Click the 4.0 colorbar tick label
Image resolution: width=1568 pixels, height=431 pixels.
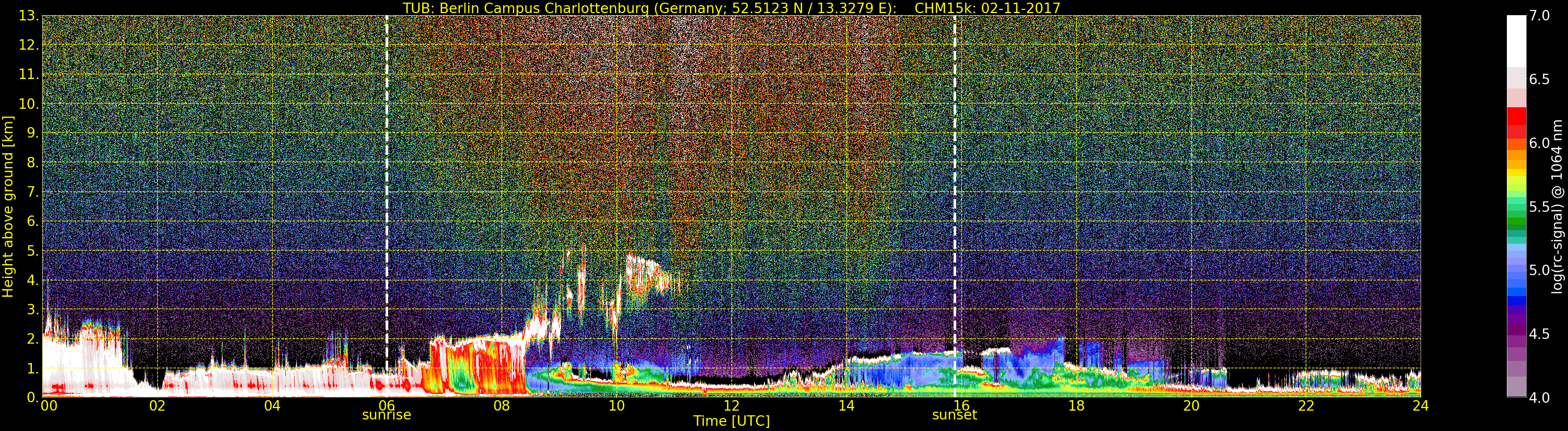pos(1539,398)
